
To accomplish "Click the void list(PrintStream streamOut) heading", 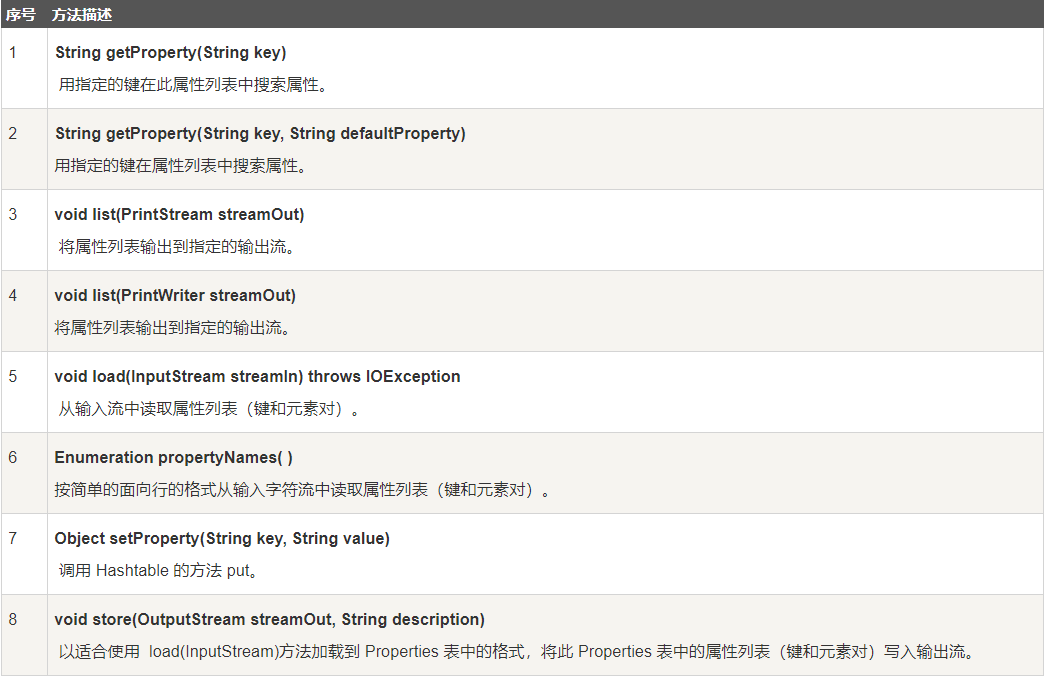I will (x=179, y=214).
